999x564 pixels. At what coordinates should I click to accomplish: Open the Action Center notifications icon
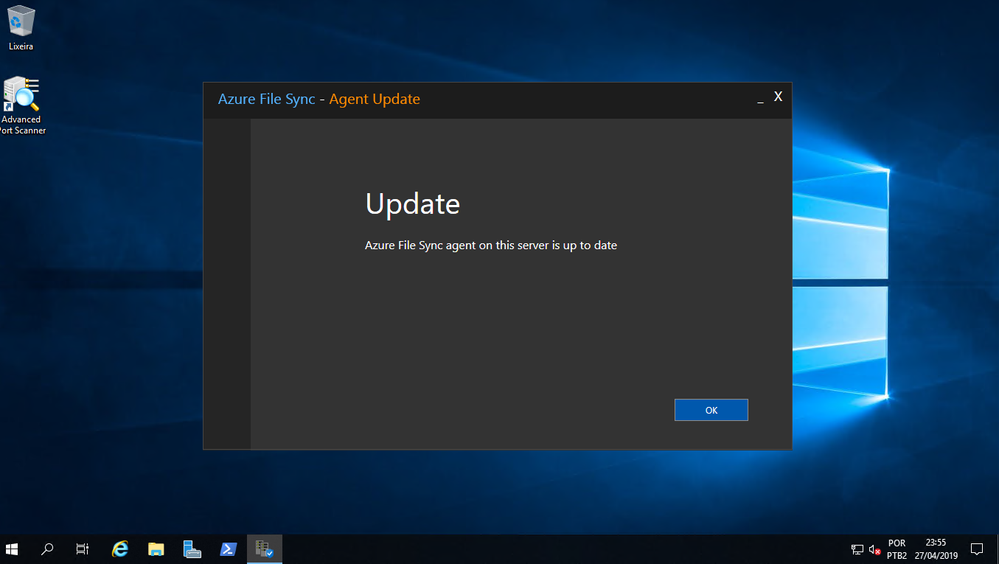pyautogui.click(x=977, y=549)
